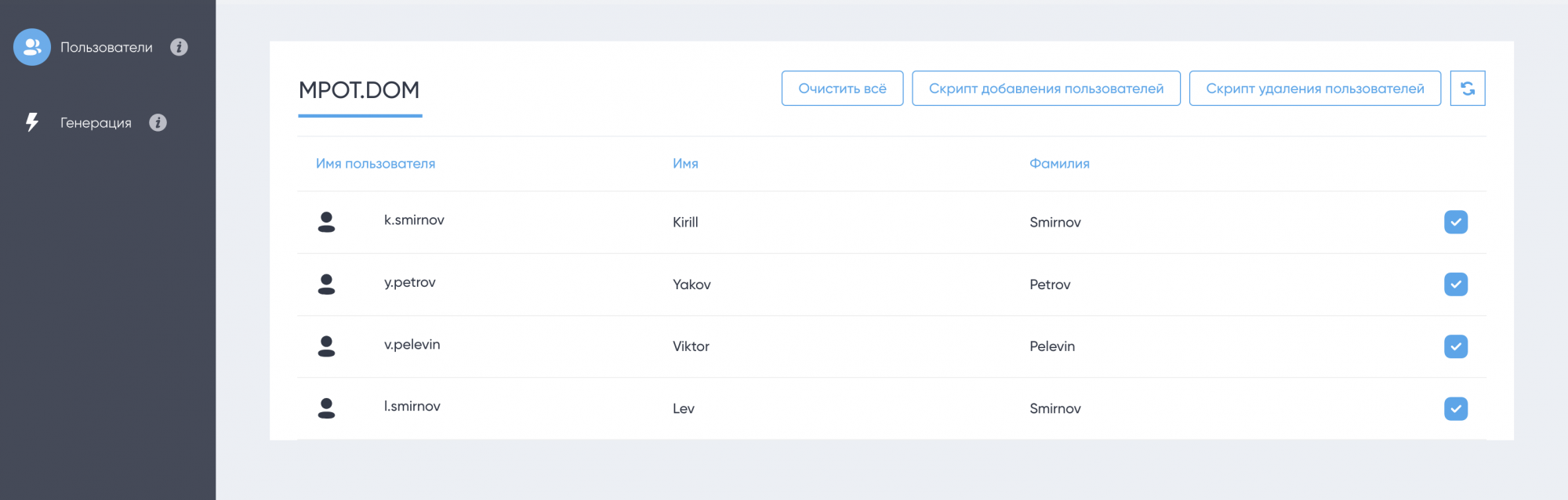Click the Пользователи users icon in sidebar
Screen dimensions: 1568x500
(32, 47)
